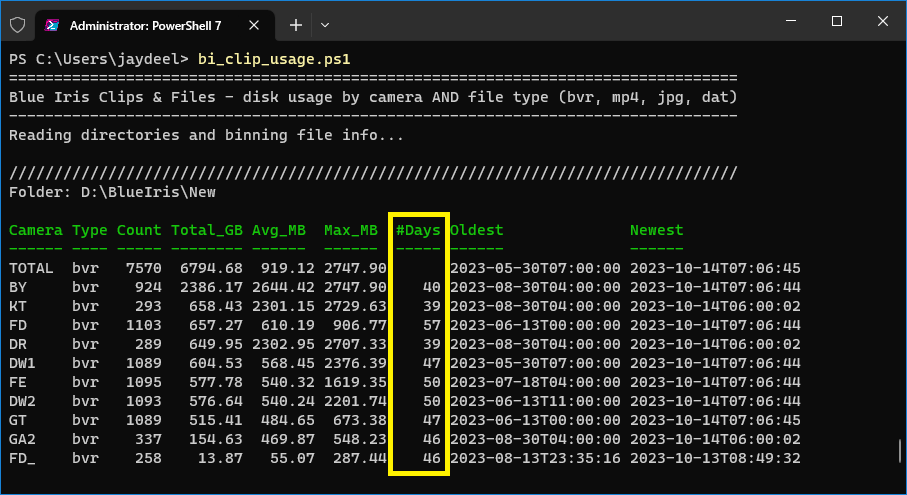The width and height of the screenshot is (907, 495).
Task: Click the PowerShell icon on the tab
Action: pos(52,25)
